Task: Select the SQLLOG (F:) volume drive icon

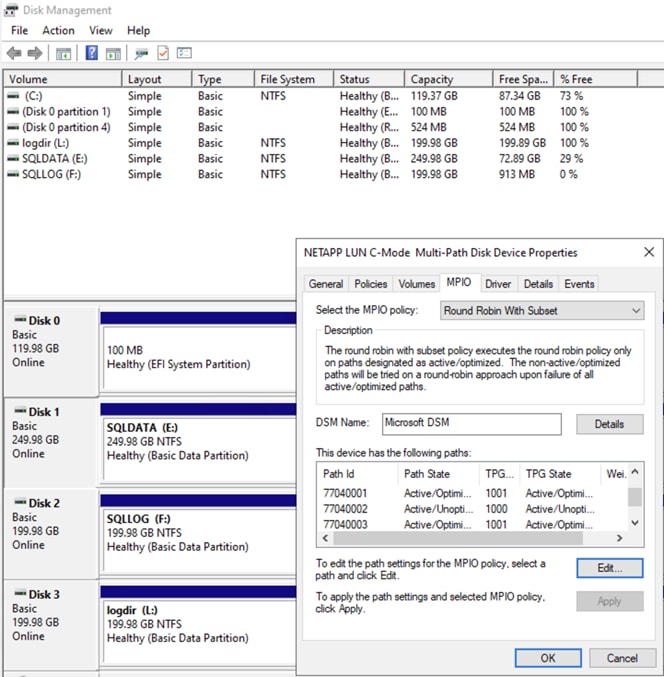Action: point(13,174)
